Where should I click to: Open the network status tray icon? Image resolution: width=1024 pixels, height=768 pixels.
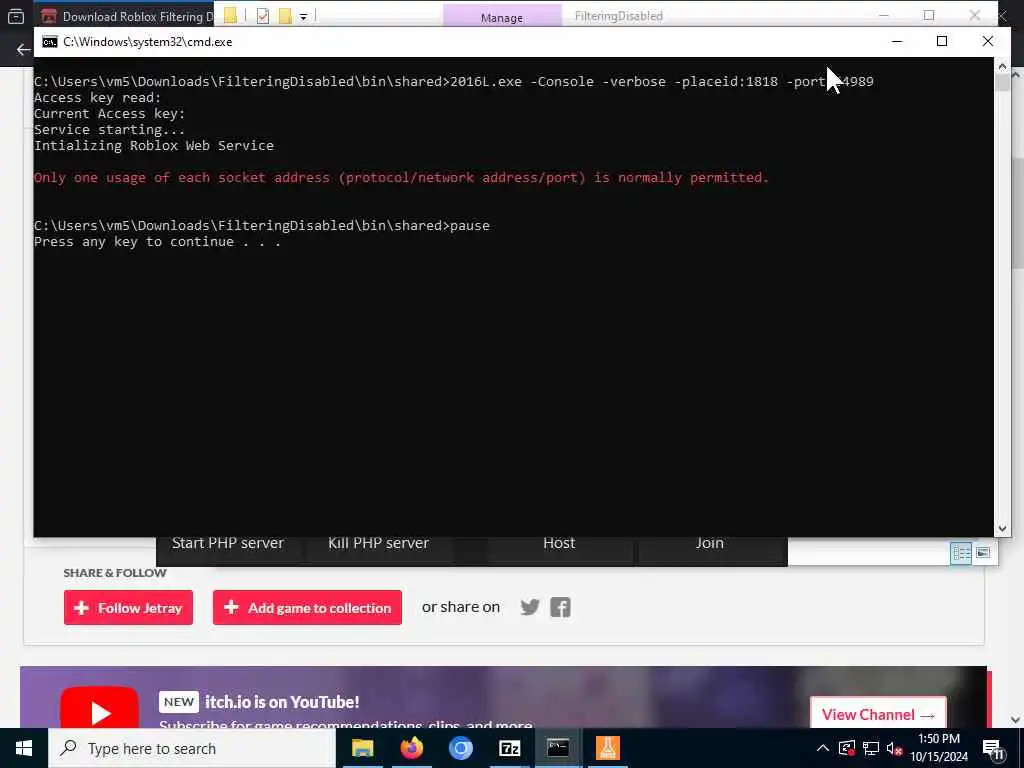[x=871, y=748]
